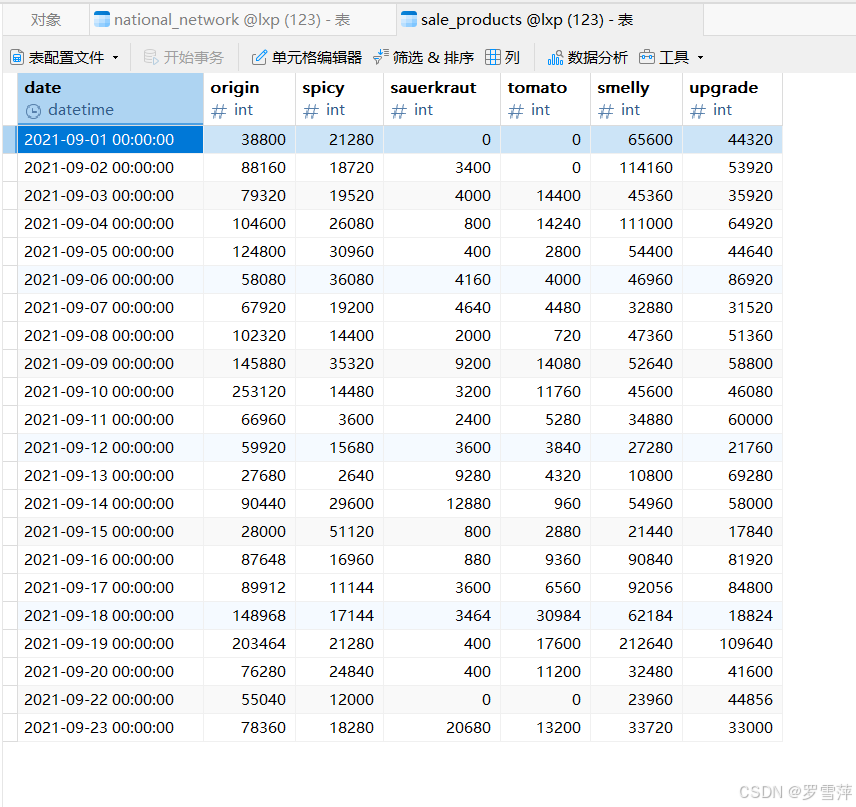Select upgrade value 86920
This screenshot has width=856, height=807.
click(732, 279)
